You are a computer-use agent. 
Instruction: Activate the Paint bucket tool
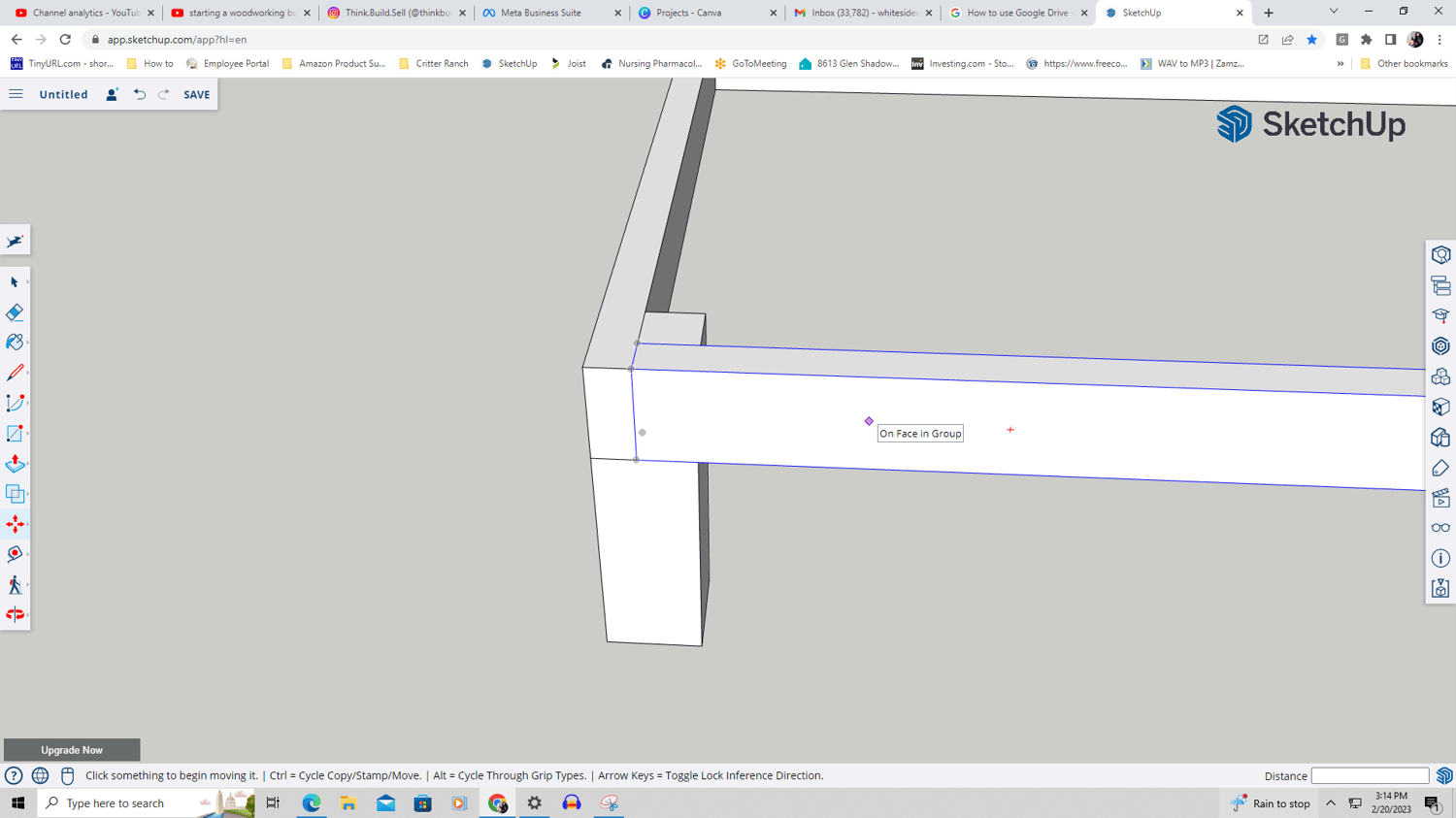[15, 343]
